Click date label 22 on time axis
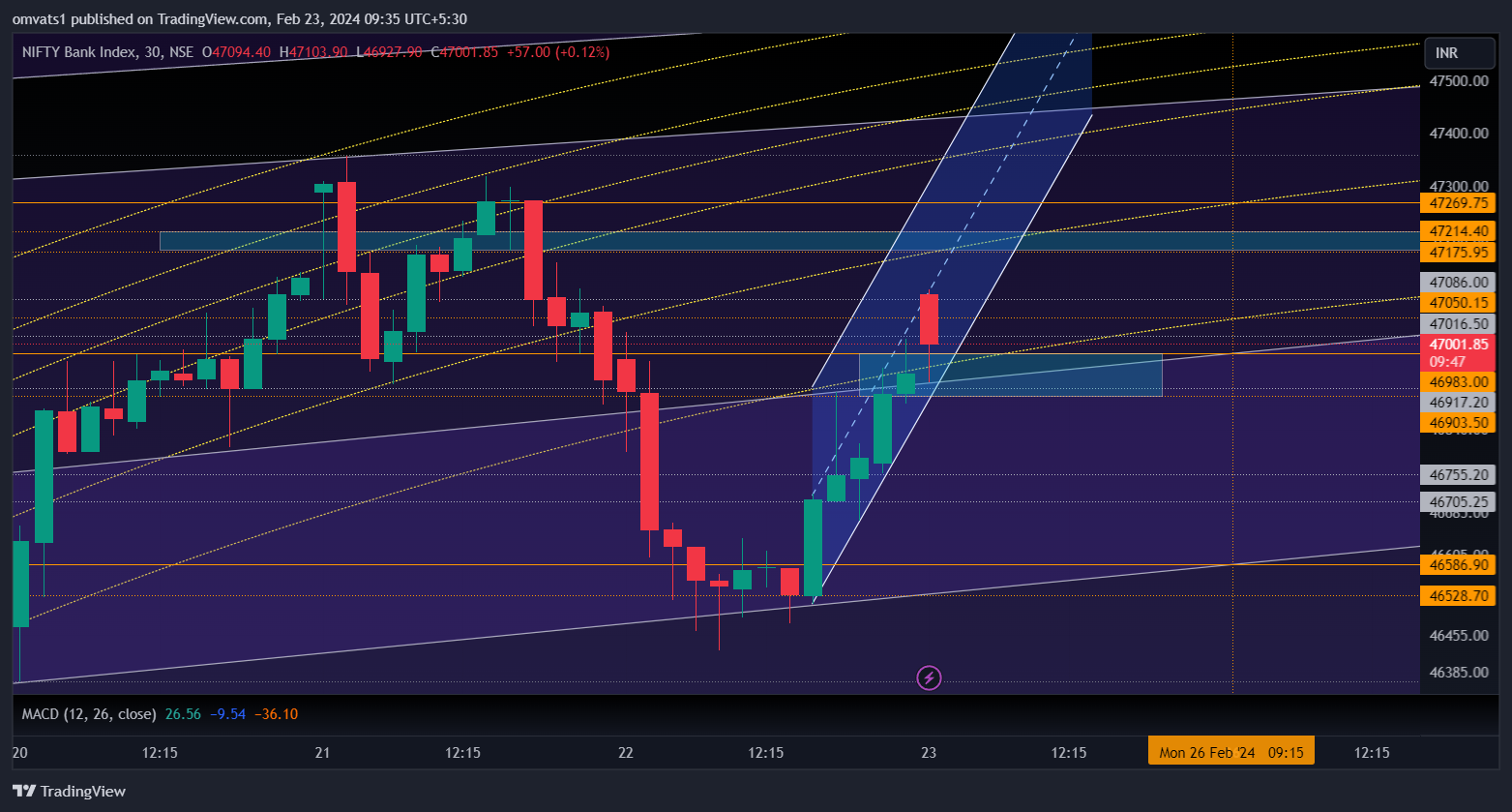 pyautogui.click(x=626, y=752)
